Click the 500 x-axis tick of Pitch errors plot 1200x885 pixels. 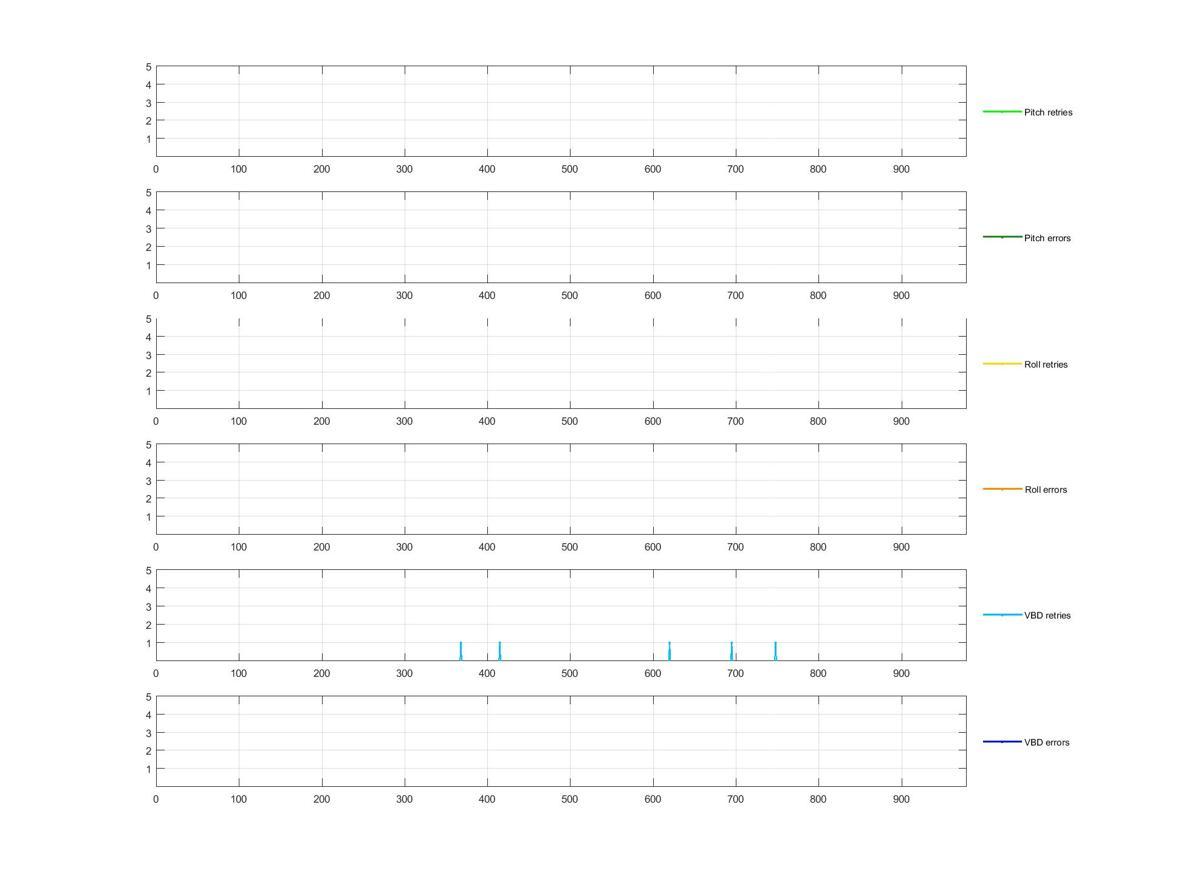(570, 296)
